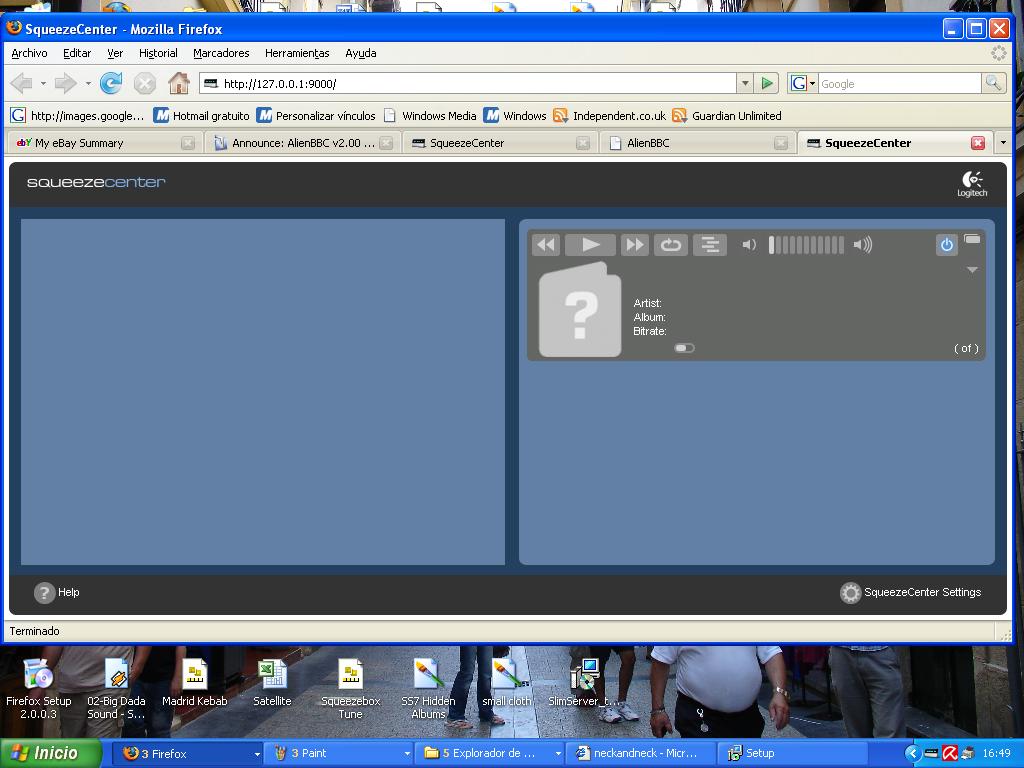Image resolution: width=1024 pixels, height=768 pixels.
Task: Adjust the player volume slider bar
Action: 806,245
